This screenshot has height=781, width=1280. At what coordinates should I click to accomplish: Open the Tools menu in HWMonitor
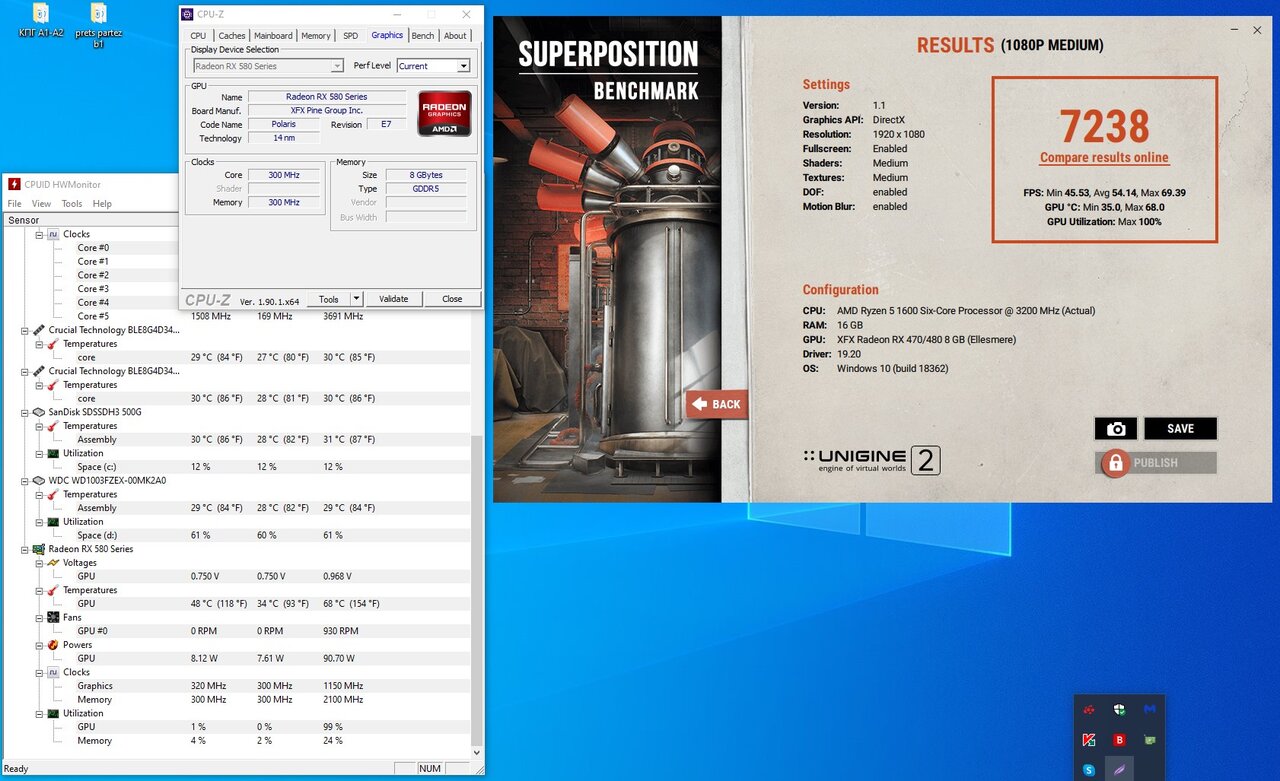click(x=72, y=203)
